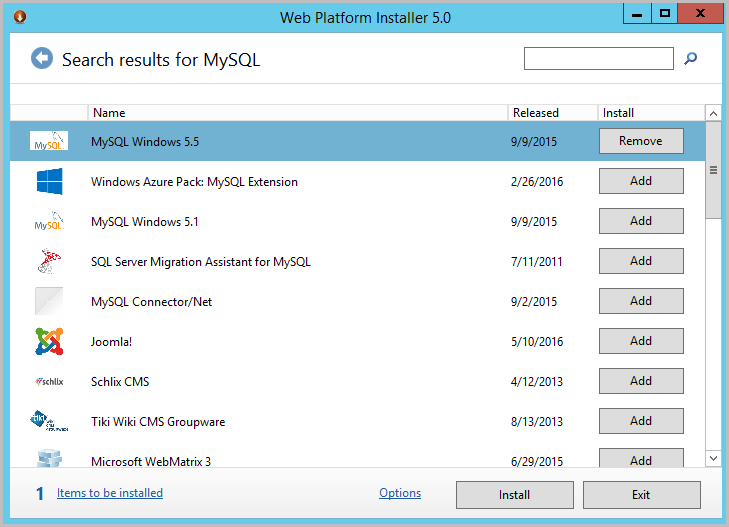The height and width of the screenshot is (527, 729).
Task: Click SQL Server Migration Assistant icon
Action: [x=49, y=262]
